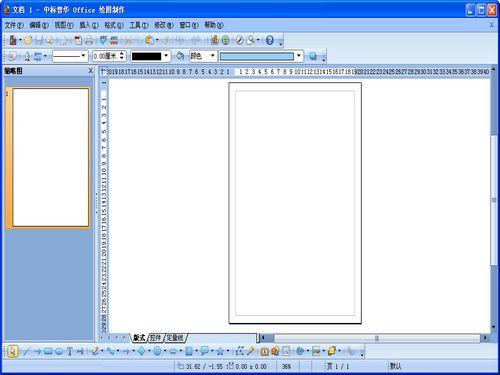Open the 修改 (Modify) menu
500x375 pixels.
tap(164, 25)
